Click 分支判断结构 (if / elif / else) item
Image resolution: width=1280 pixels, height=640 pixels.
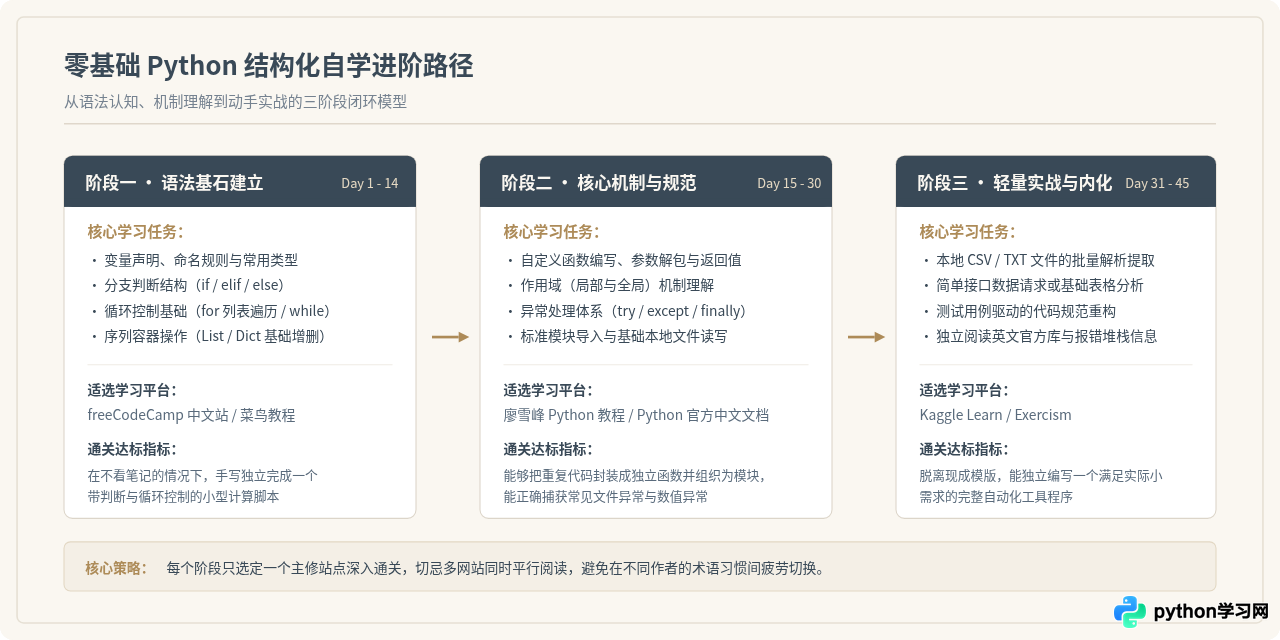click(193, 285)
